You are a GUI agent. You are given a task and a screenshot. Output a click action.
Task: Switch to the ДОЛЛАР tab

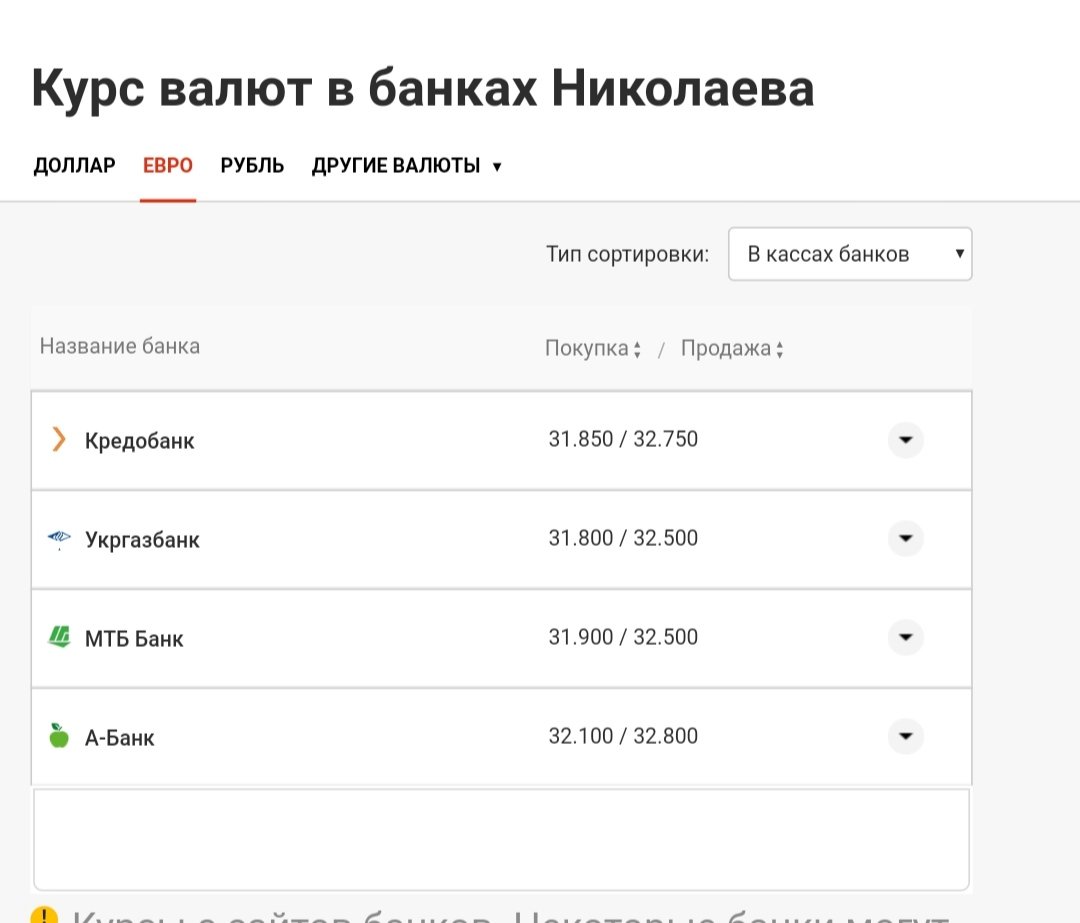[x=74, y=166]
